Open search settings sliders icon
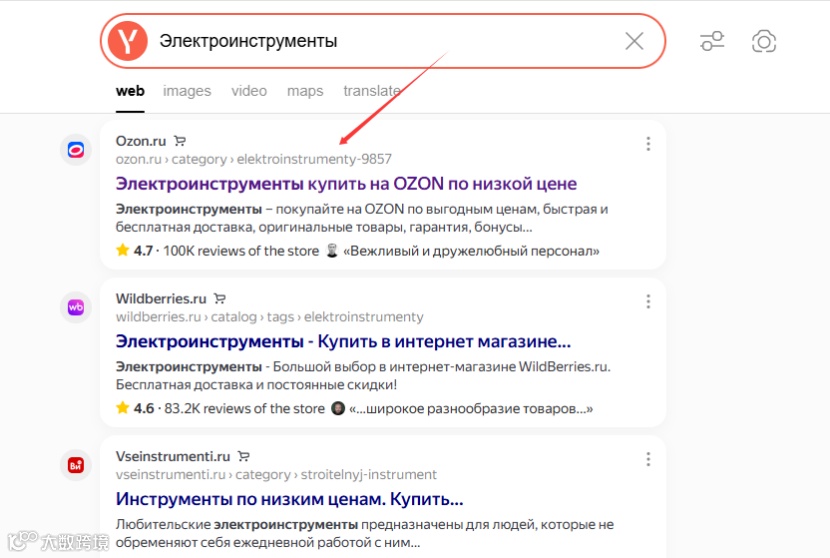Viewport: 830px width, 558px height. (x=712, y=41)
